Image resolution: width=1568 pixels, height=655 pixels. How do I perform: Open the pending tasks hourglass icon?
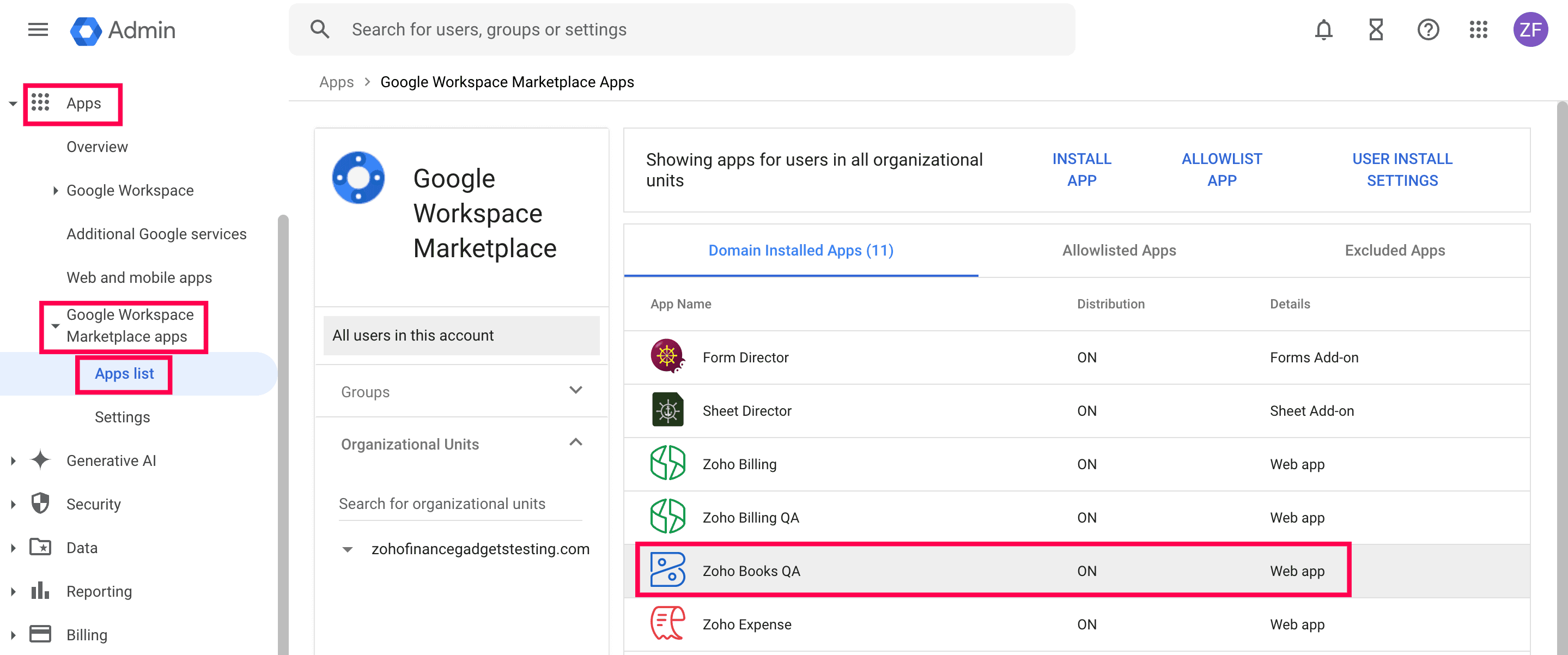pos(1376,29)
